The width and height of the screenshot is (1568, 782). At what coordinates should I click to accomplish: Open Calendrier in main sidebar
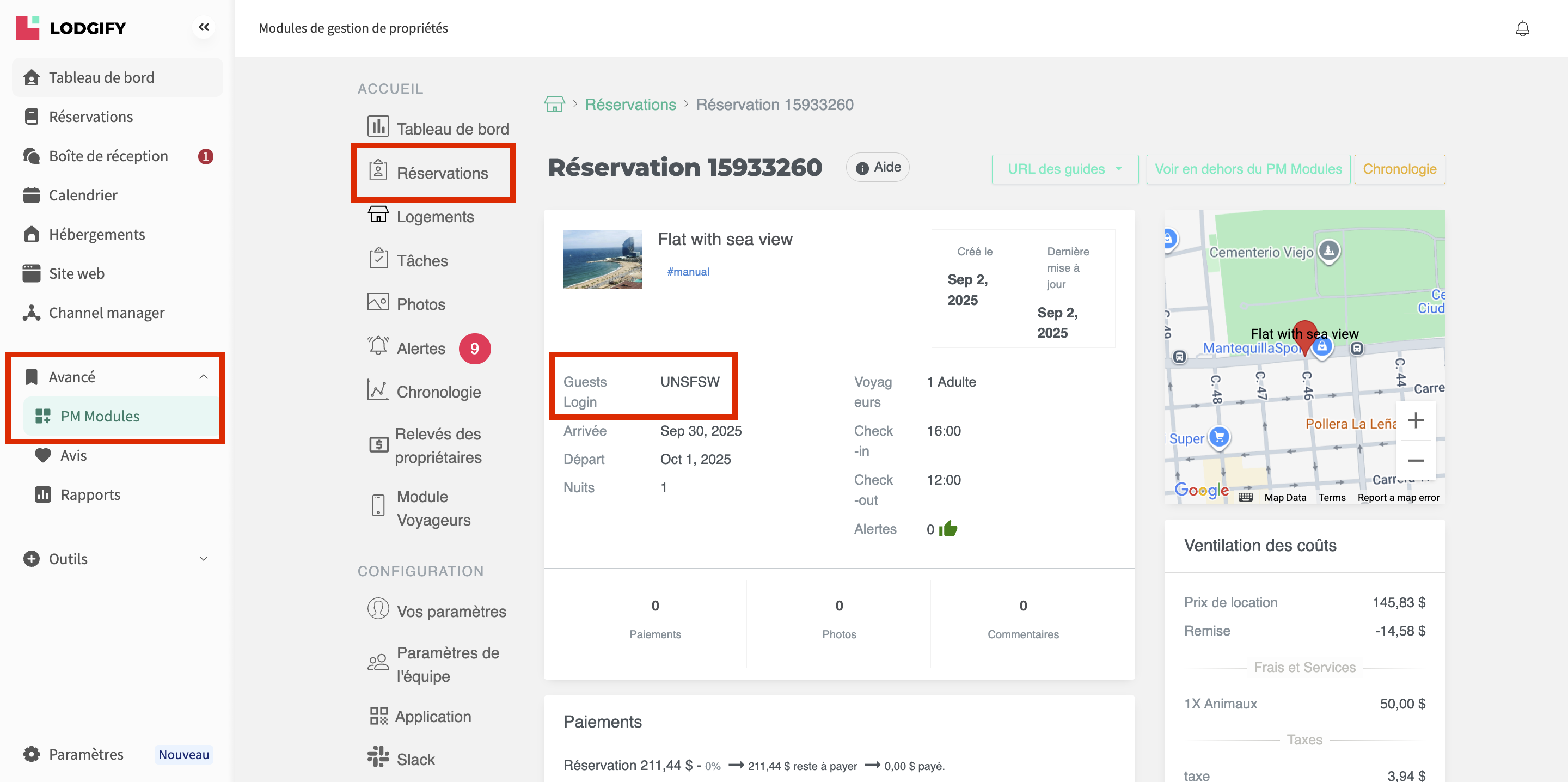pos(83,195)
